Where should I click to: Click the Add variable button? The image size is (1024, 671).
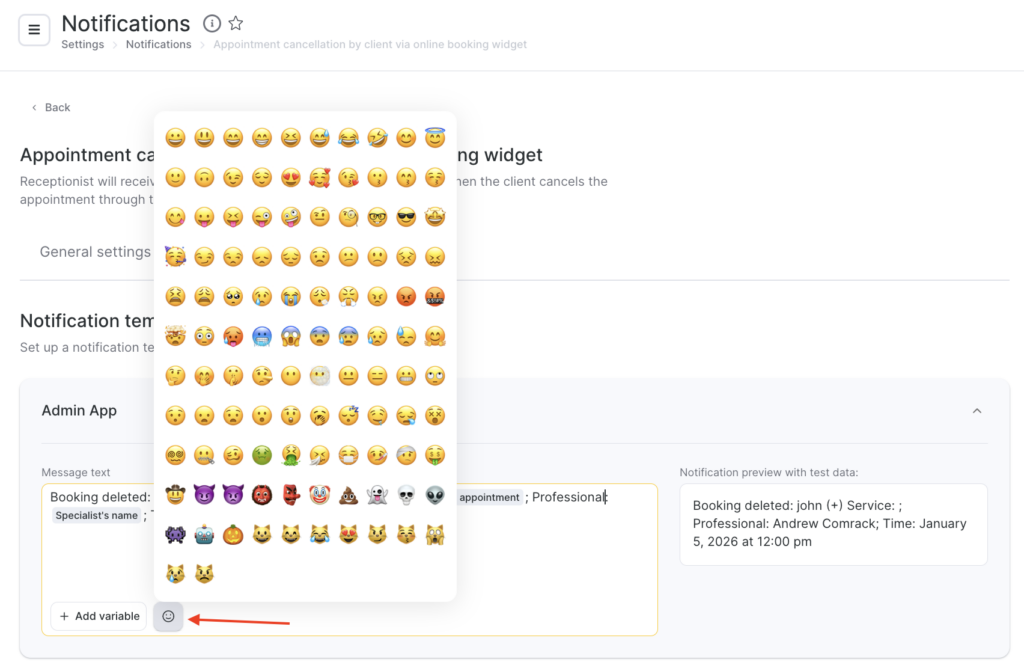(99, 616)
